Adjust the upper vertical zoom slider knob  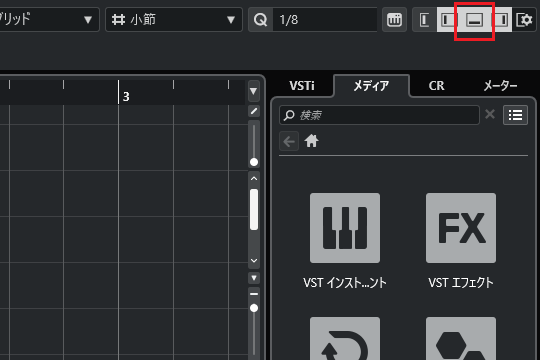click(x=254, y=162)
